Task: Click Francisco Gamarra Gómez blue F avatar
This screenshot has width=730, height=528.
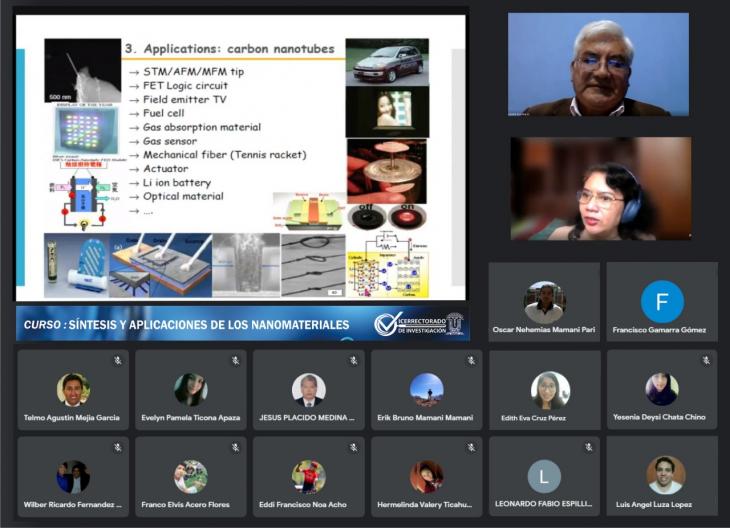Action: point(662,302)
